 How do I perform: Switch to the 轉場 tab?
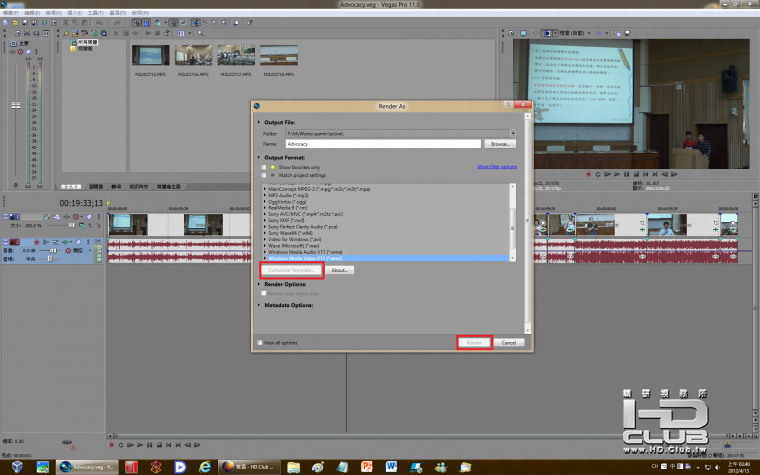[x=116, y=187]
